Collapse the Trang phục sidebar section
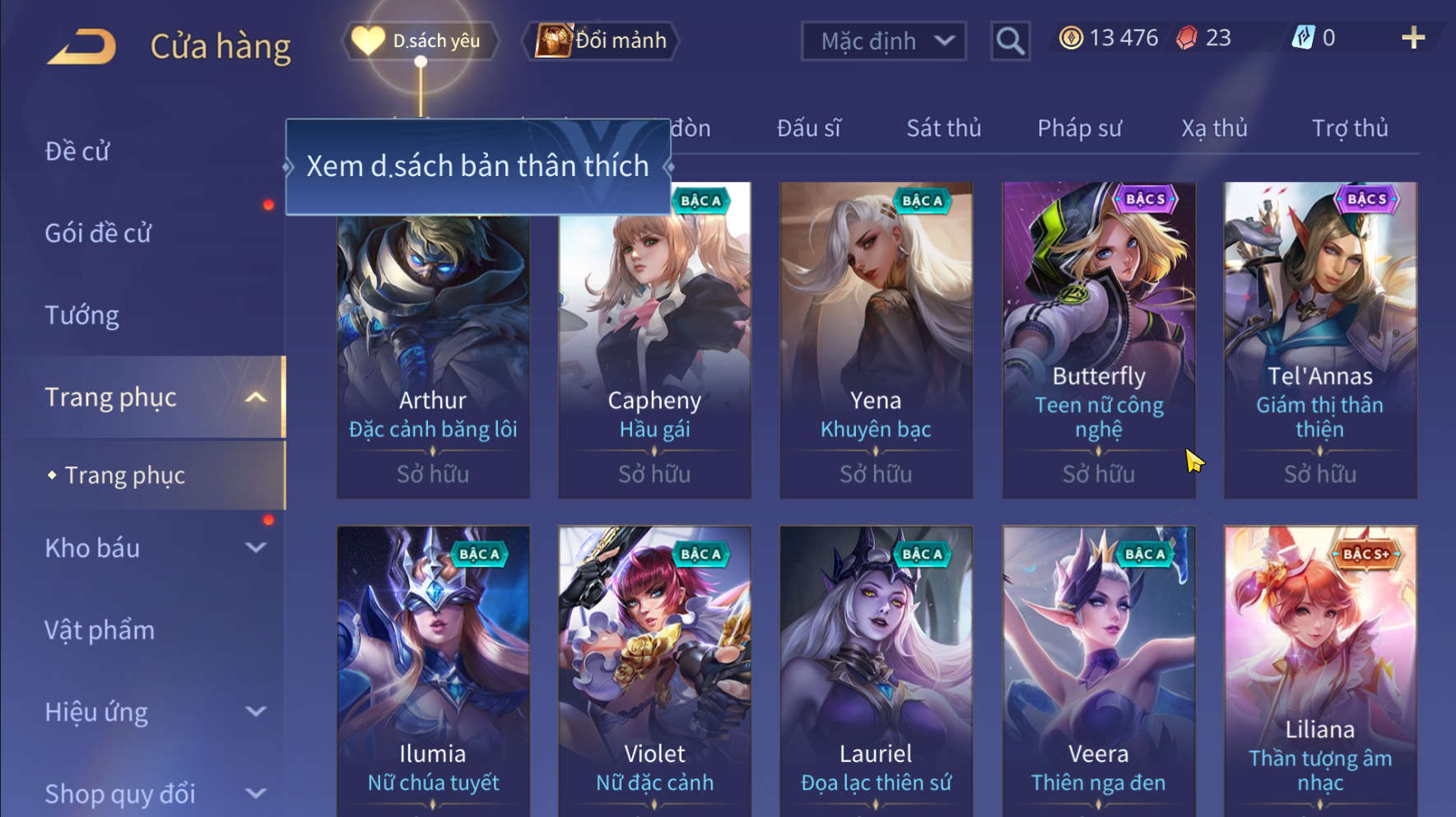Viewport: 1456px width, 817px height. click(256, 397)
